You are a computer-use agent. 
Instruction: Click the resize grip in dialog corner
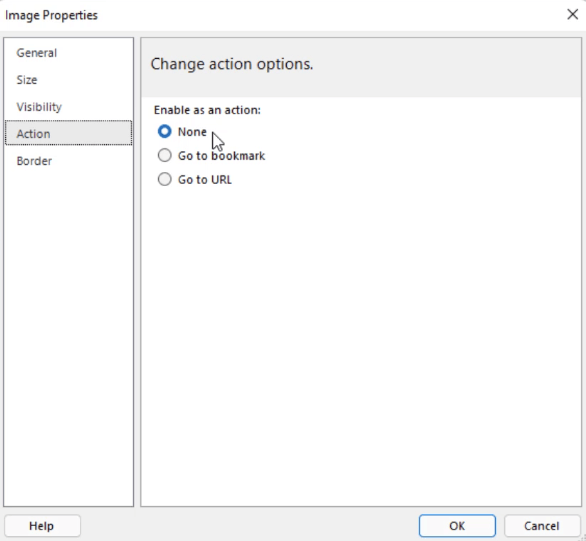pyautogui.click(x=583, y=538)
